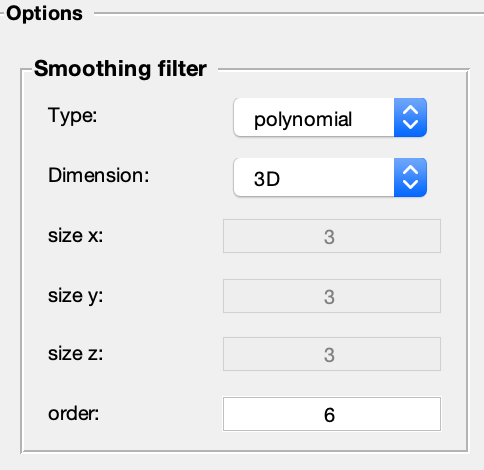Click the value 6 in the order box
484x470 pixels.
329,415
